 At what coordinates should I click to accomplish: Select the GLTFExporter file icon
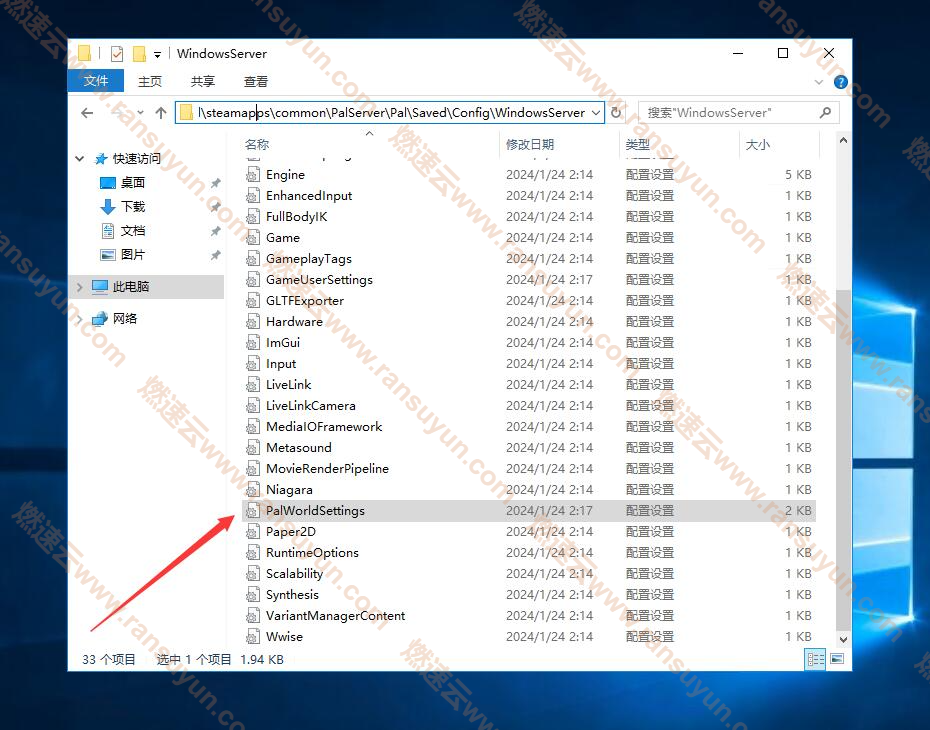pyautogui.click(x=253, y=301)
